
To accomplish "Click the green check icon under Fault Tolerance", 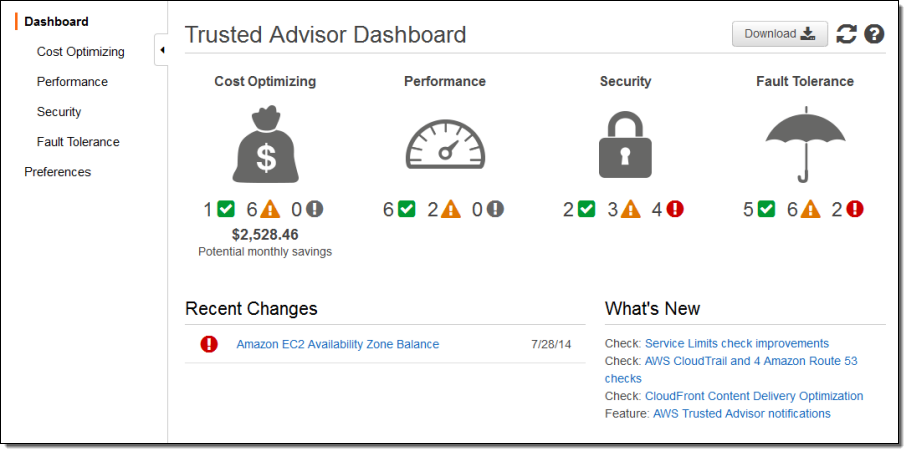I will [766, 209].
